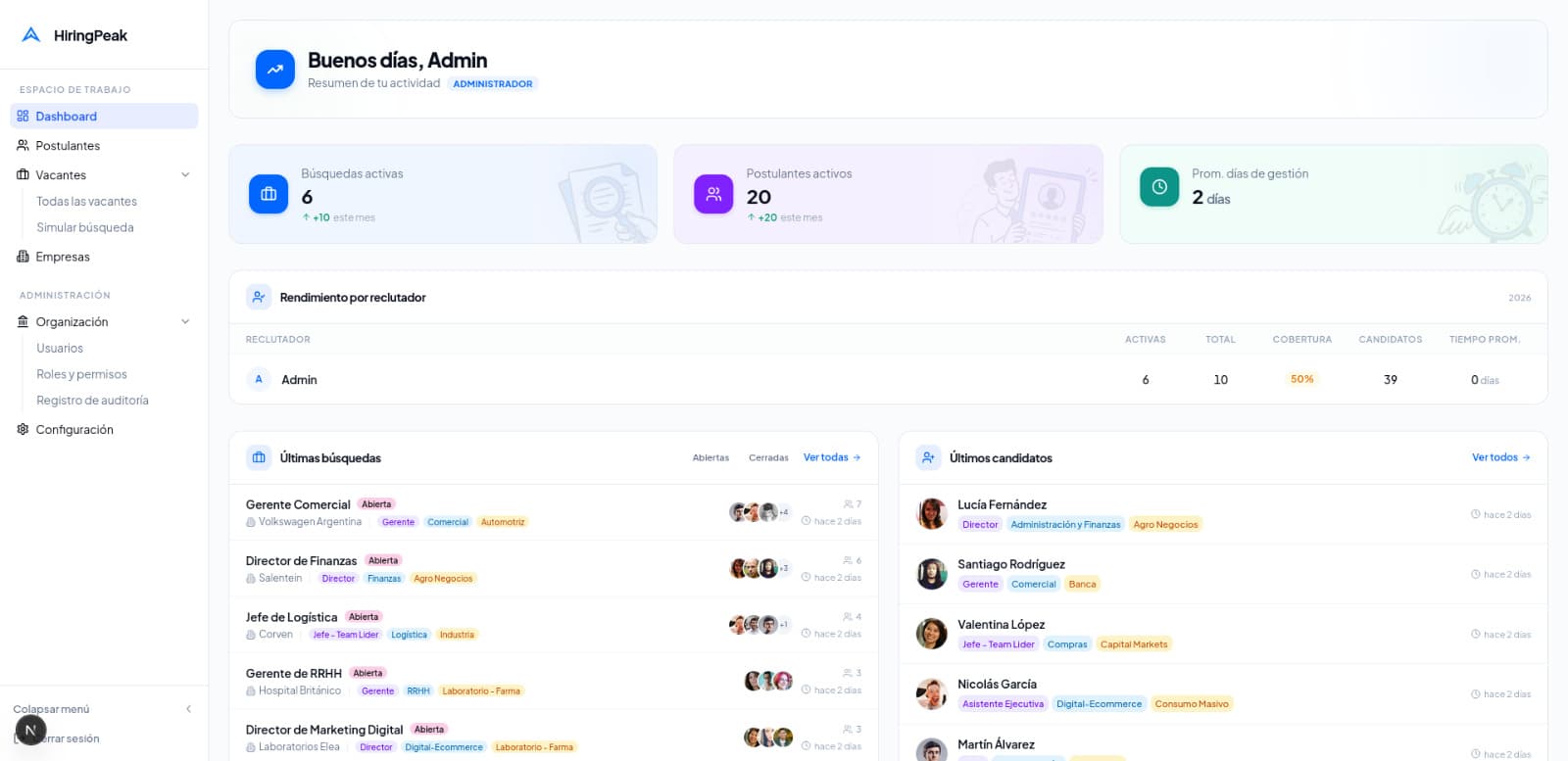Viewport: 1568px width, 761px height.
Task: Click the Últimas búsquedas briefcase icon
Action: [259, 457]
